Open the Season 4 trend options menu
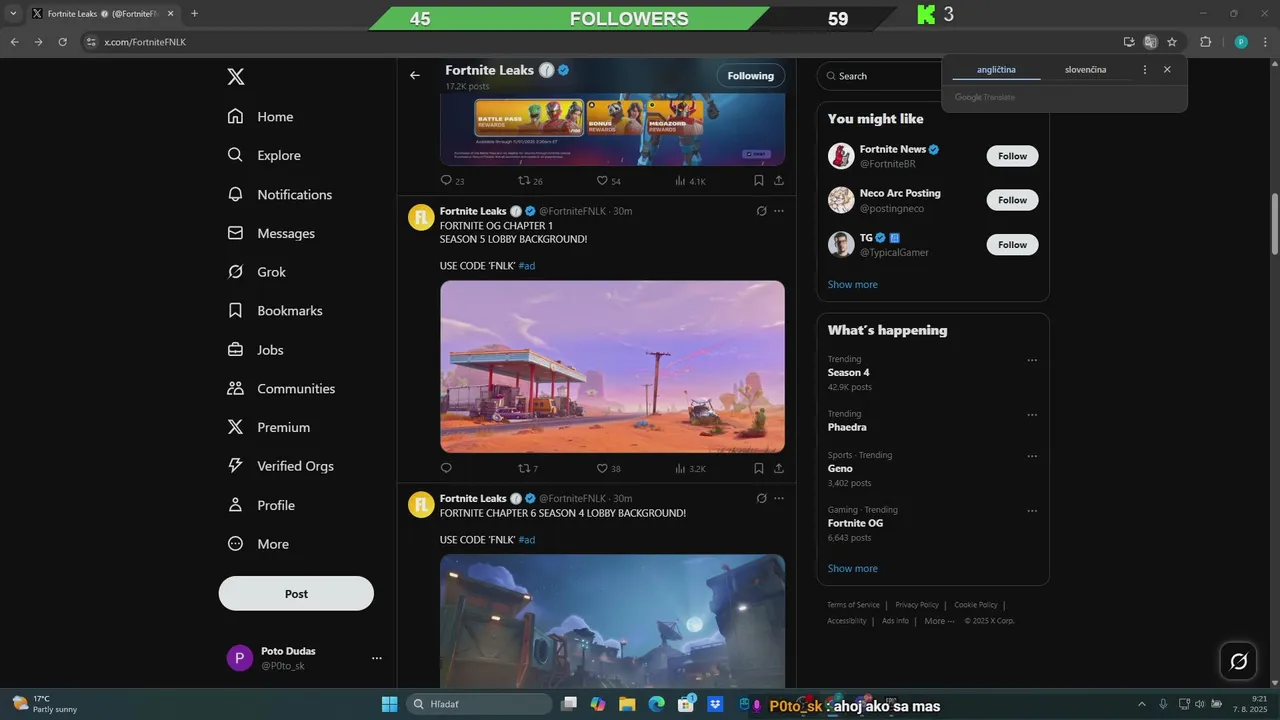 tap(1032, 360)
